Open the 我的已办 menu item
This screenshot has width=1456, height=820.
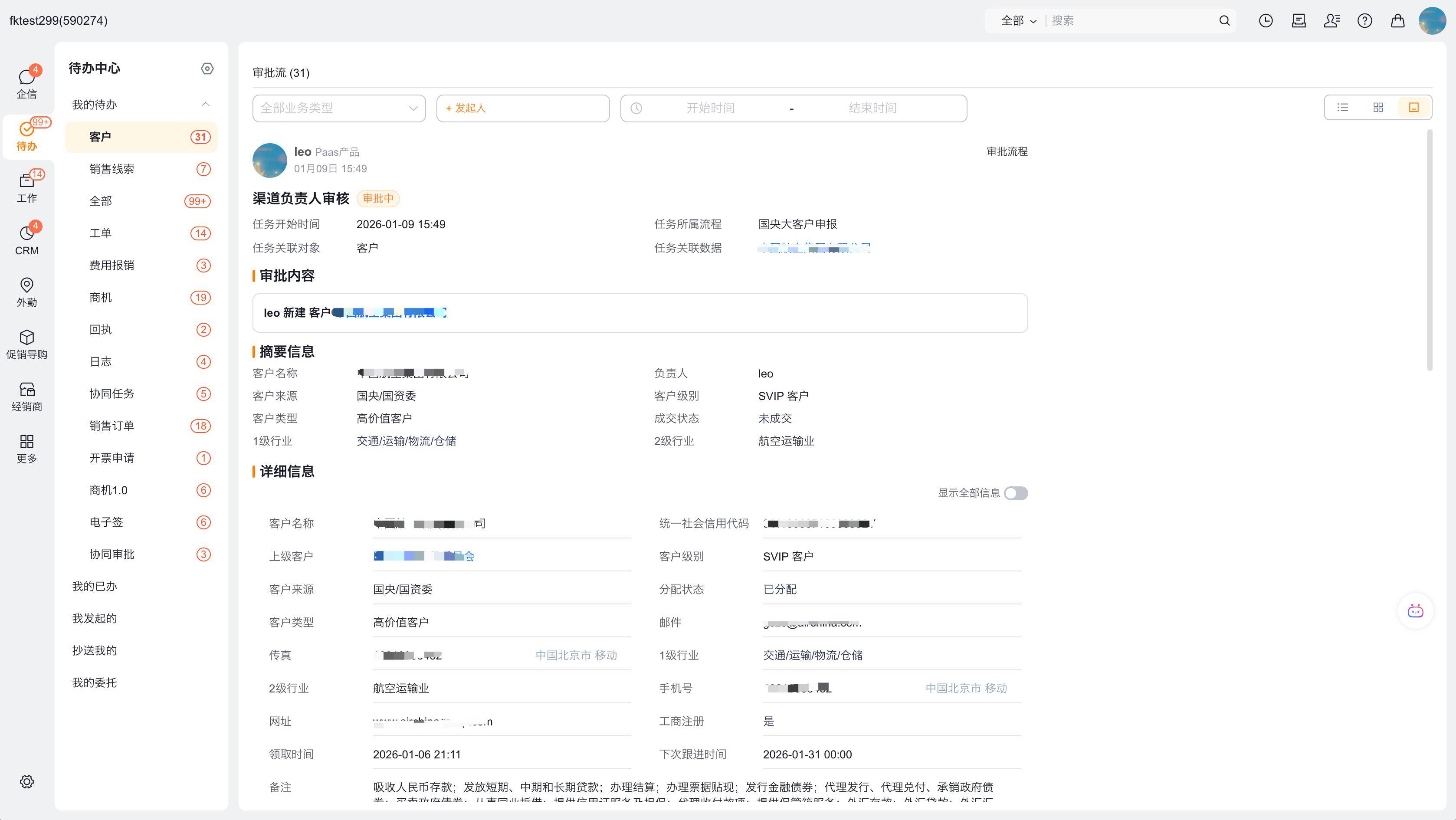click(95, 586)
